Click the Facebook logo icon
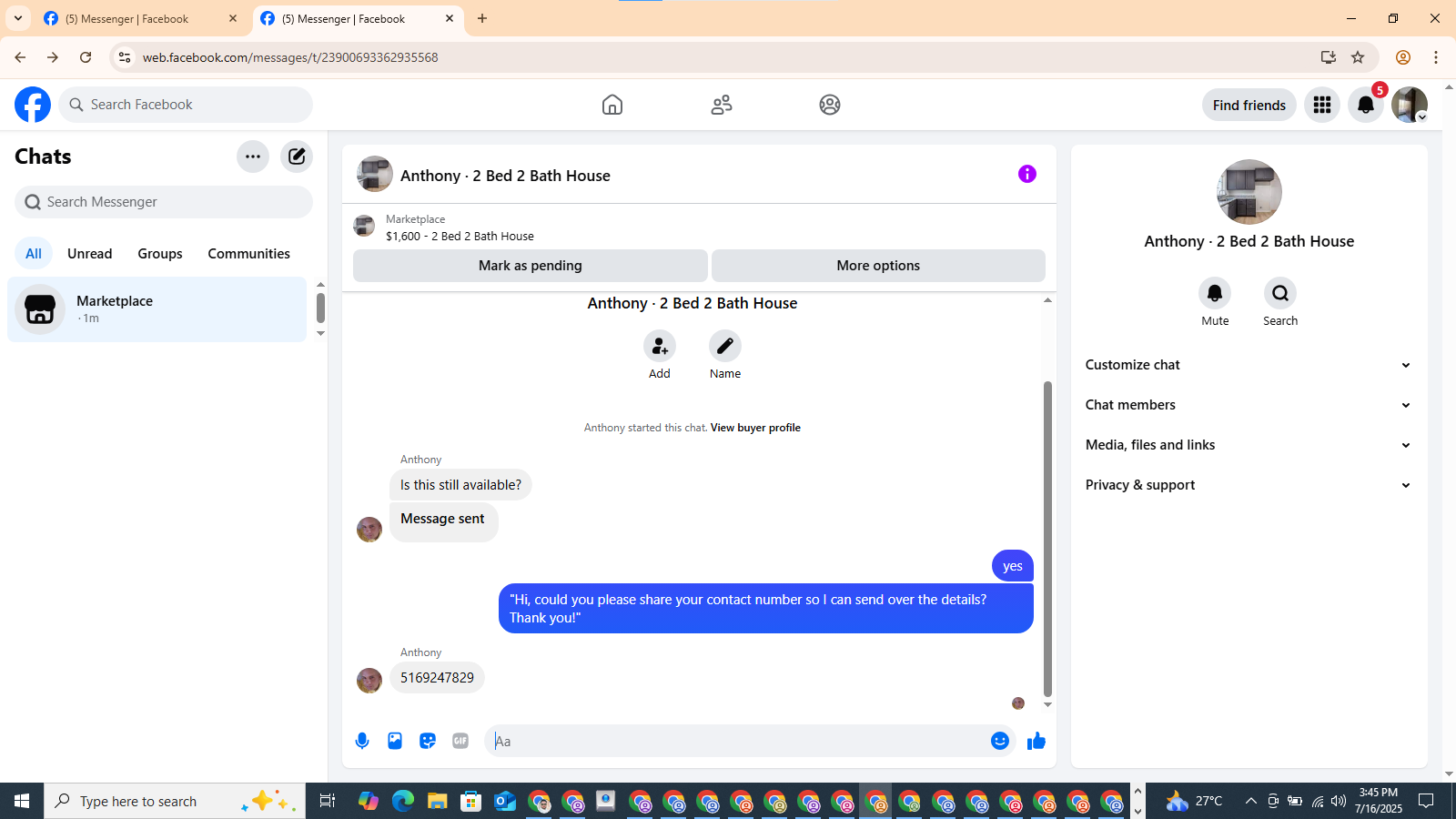The image size is (1456, 819). coord(33,105)
